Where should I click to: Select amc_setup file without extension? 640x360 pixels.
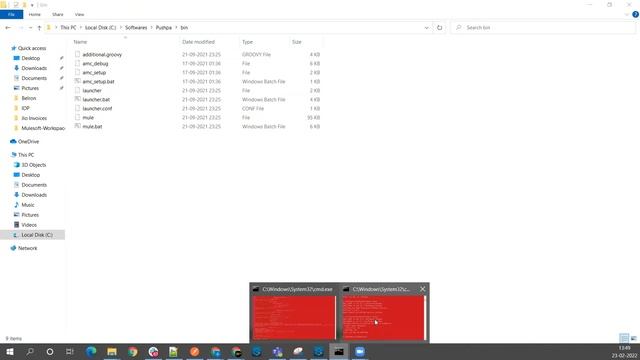pos(94,73)
